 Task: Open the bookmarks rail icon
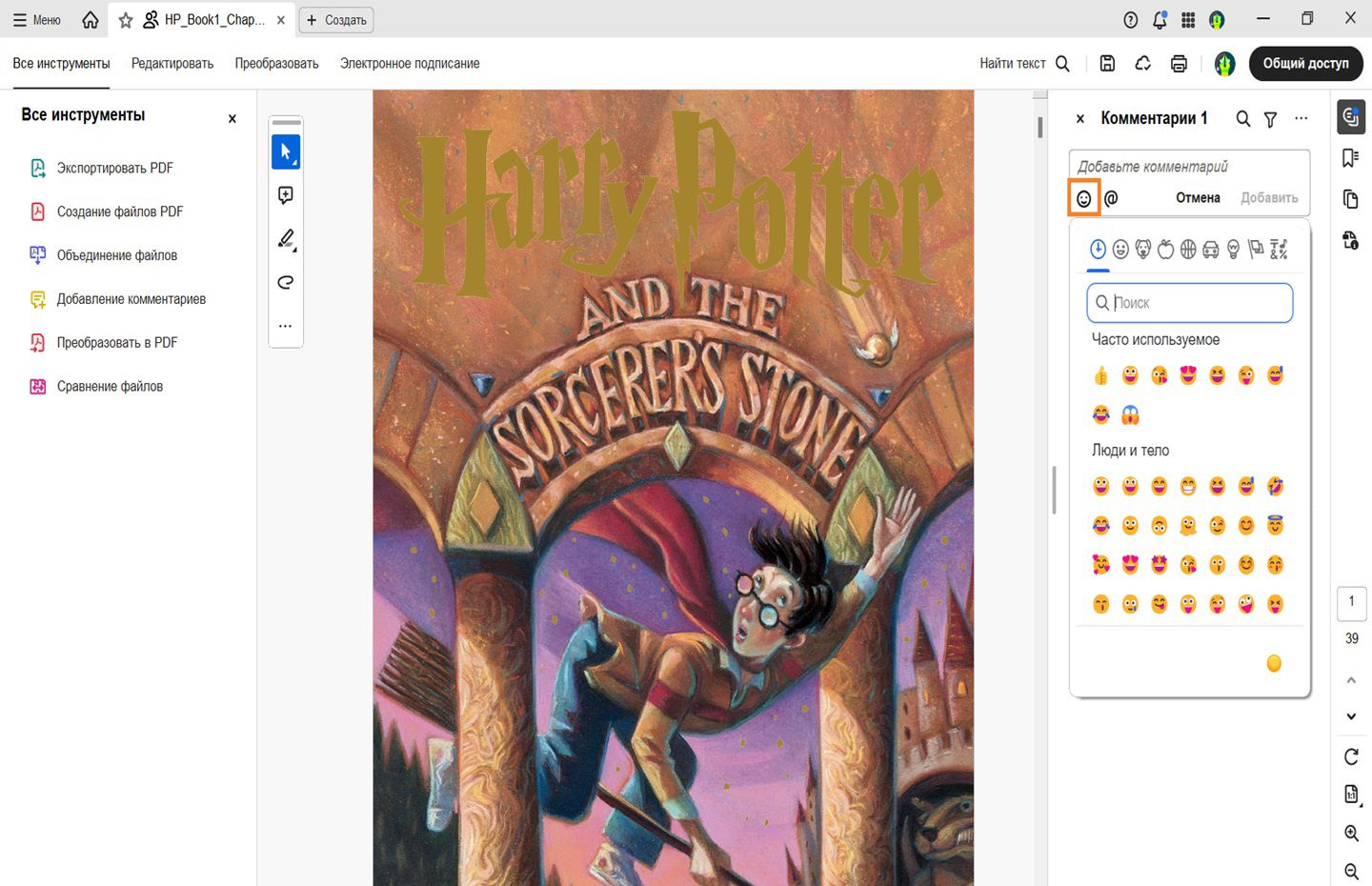1351,158
